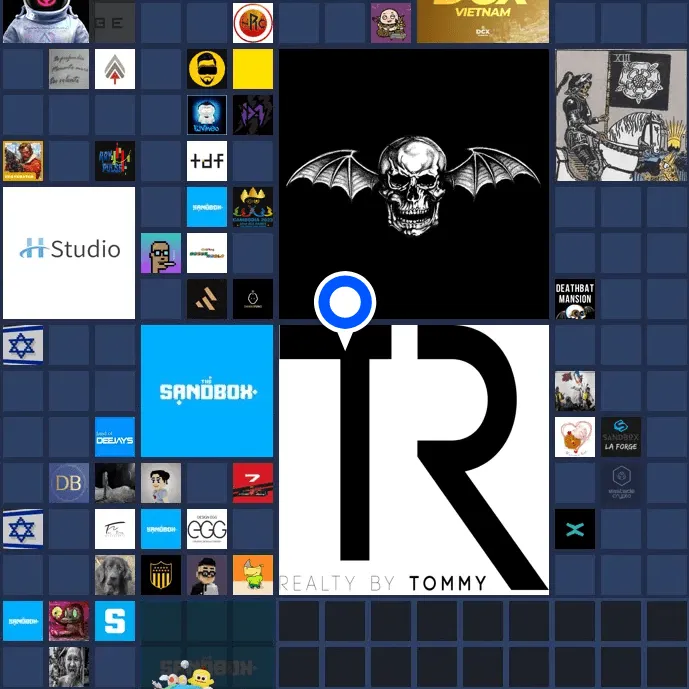The width and height of the screenshot is (689, 689).
Task: Click the hexagon cube crypto logo tile
Action: pos(621,483)
